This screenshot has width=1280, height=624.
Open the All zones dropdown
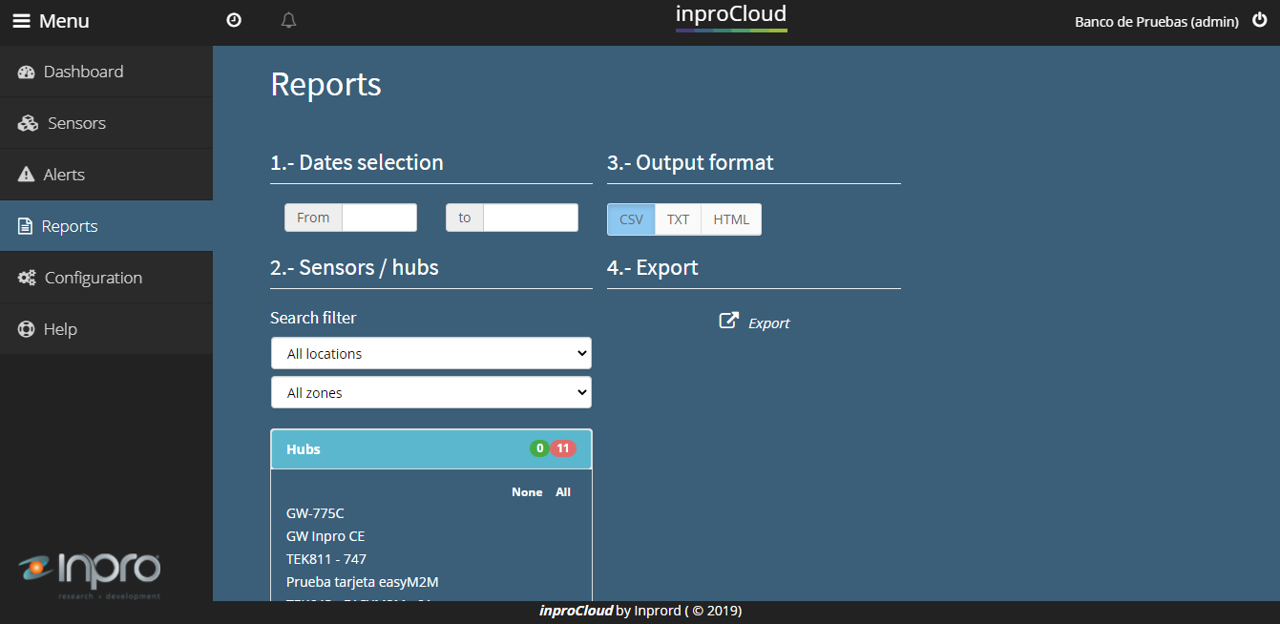[431, 392]
